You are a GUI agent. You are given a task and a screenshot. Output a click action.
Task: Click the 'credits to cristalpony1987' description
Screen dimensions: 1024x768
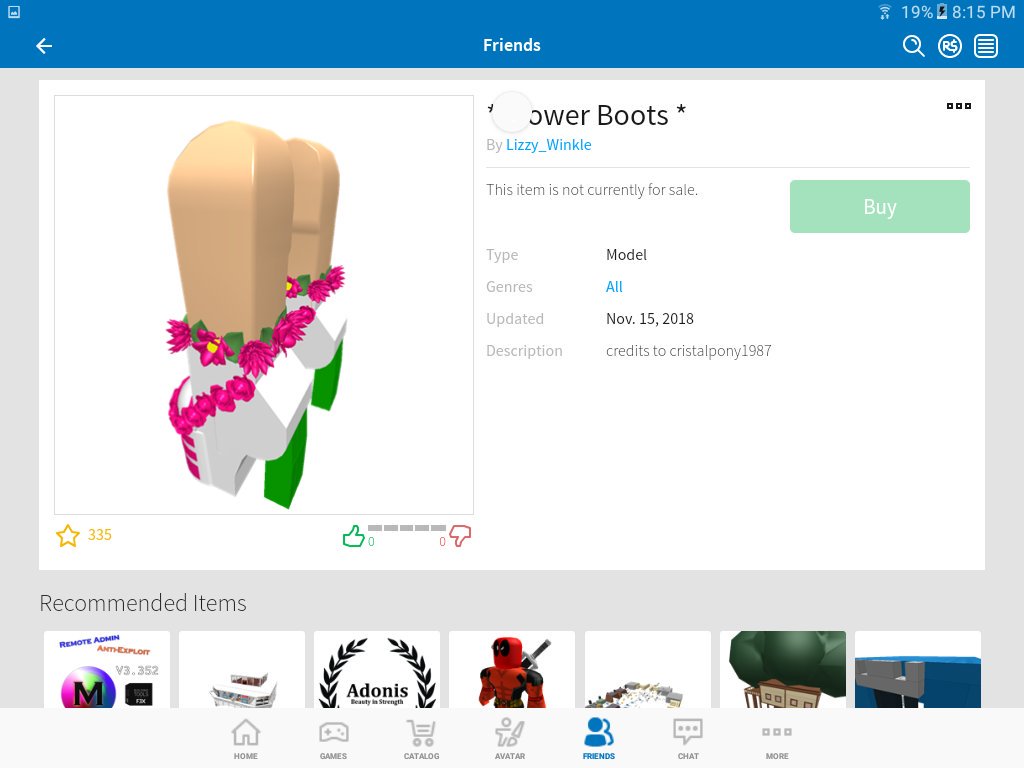(688, 351)
